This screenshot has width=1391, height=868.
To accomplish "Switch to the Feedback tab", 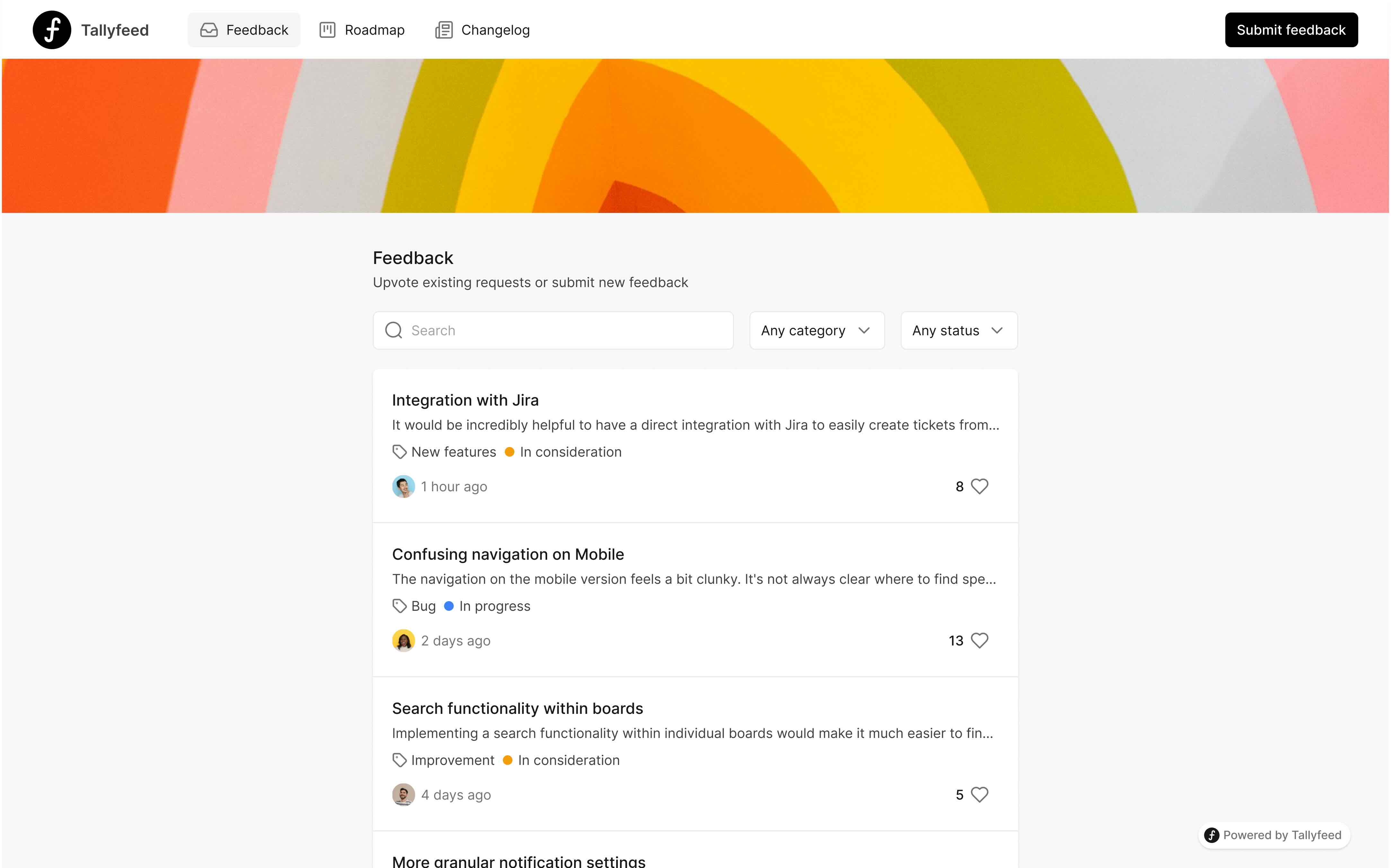I will coord(244,30).
